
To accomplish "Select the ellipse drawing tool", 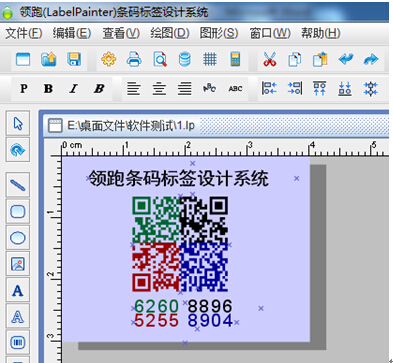I will tap(18, 238).
